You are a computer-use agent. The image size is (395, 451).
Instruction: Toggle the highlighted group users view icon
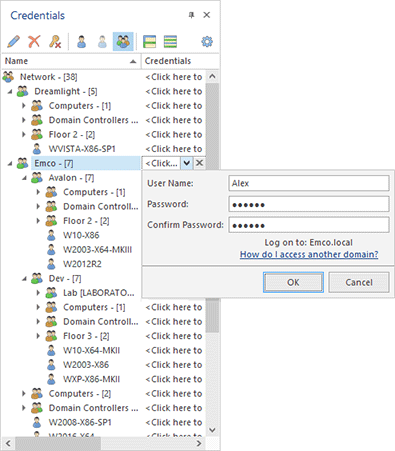click(x=123, y=42)
